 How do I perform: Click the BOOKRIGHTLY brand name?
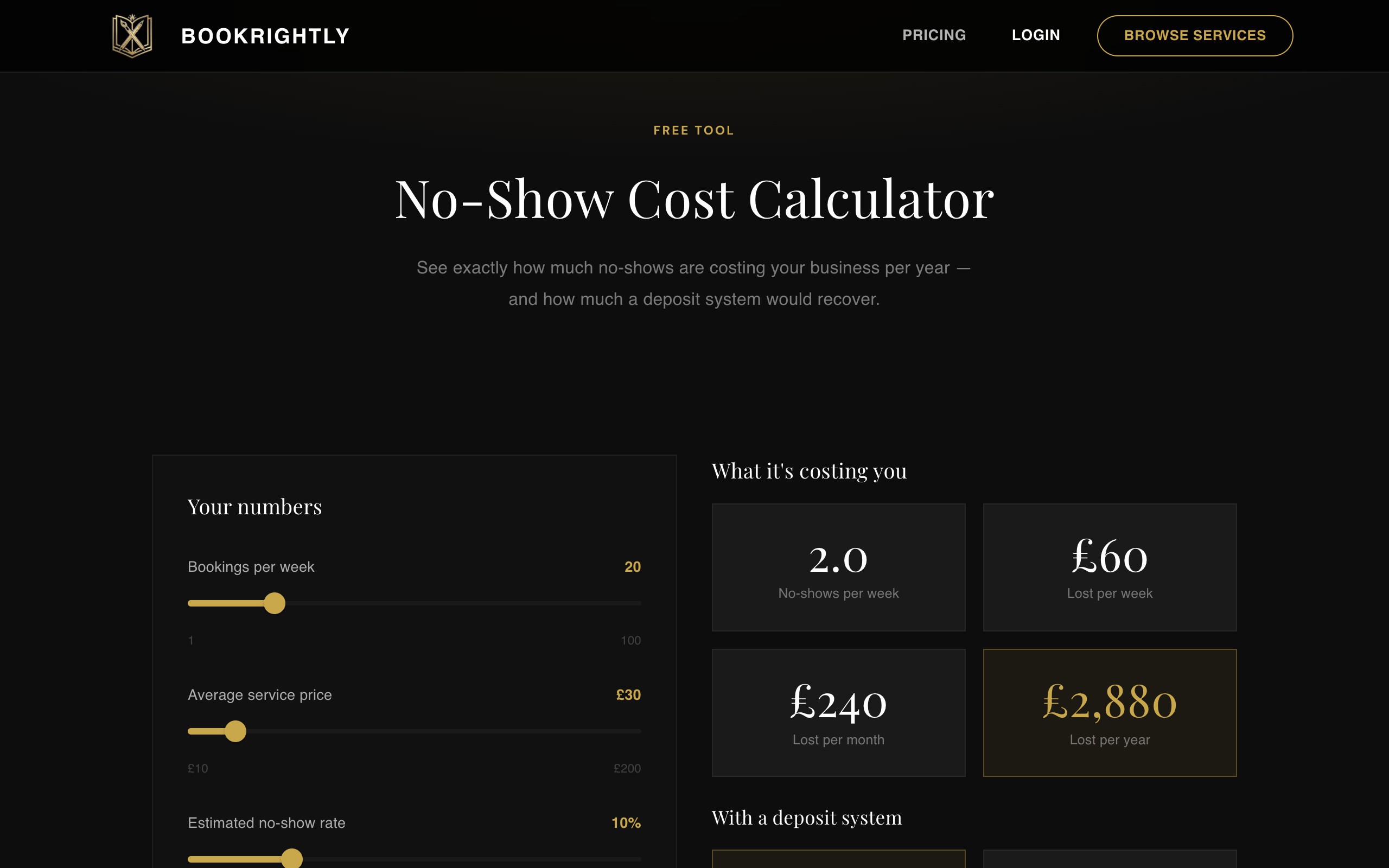tap(265, 36)
